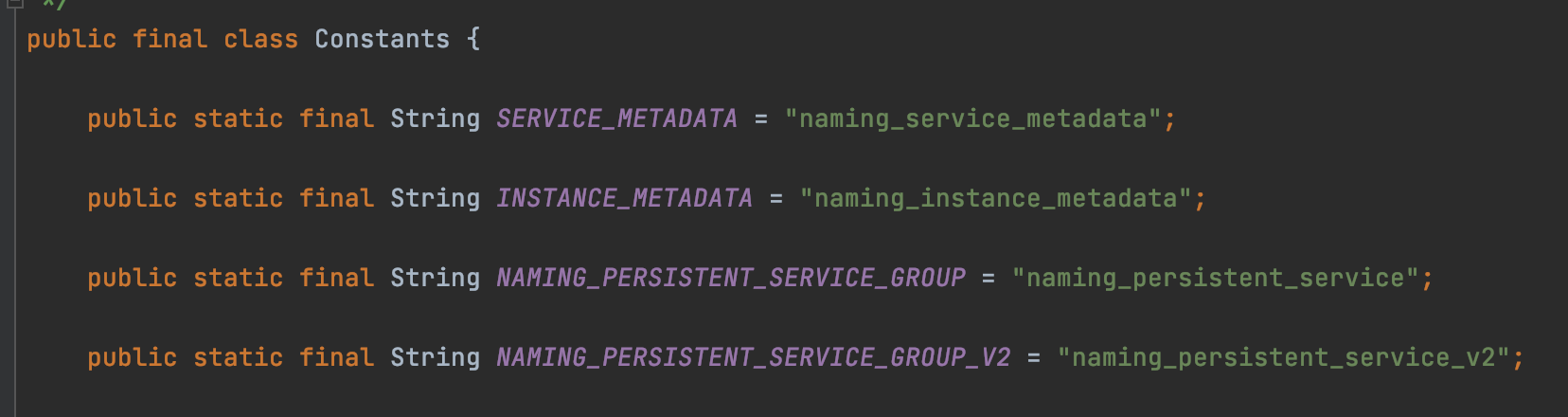
Task: Click the "naming_persistent_service" string without v2
Action: point(1215,278)
